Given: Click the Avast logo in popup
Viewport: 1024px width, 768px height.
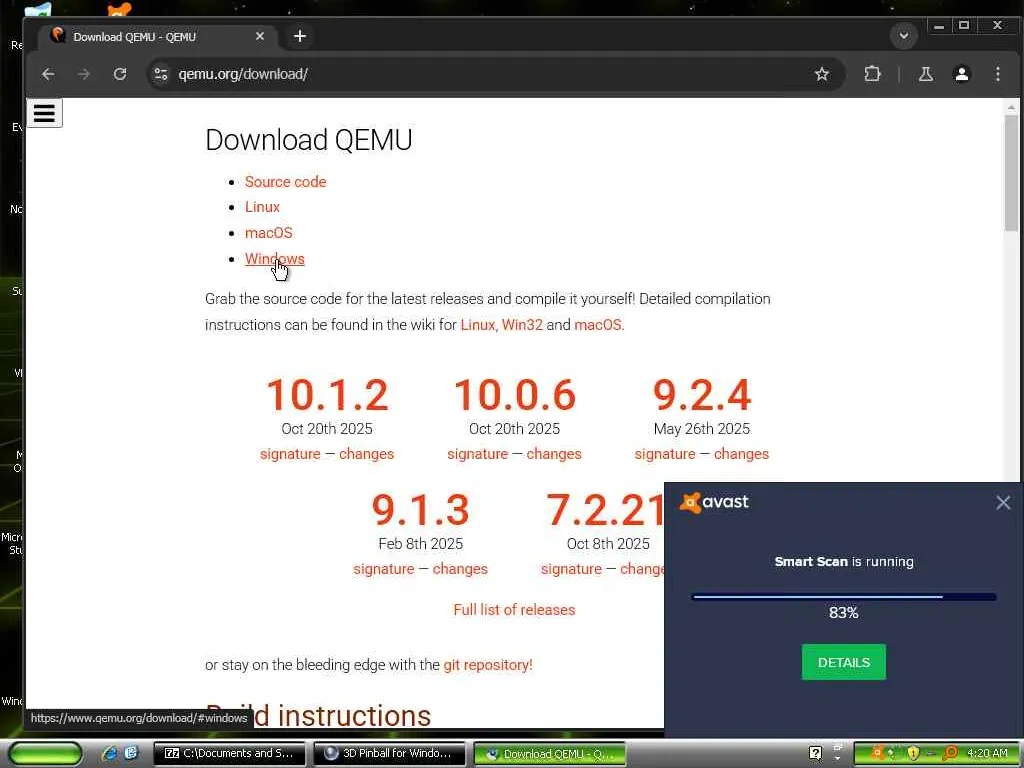Looking at the screenshot, I should (714, 502).
